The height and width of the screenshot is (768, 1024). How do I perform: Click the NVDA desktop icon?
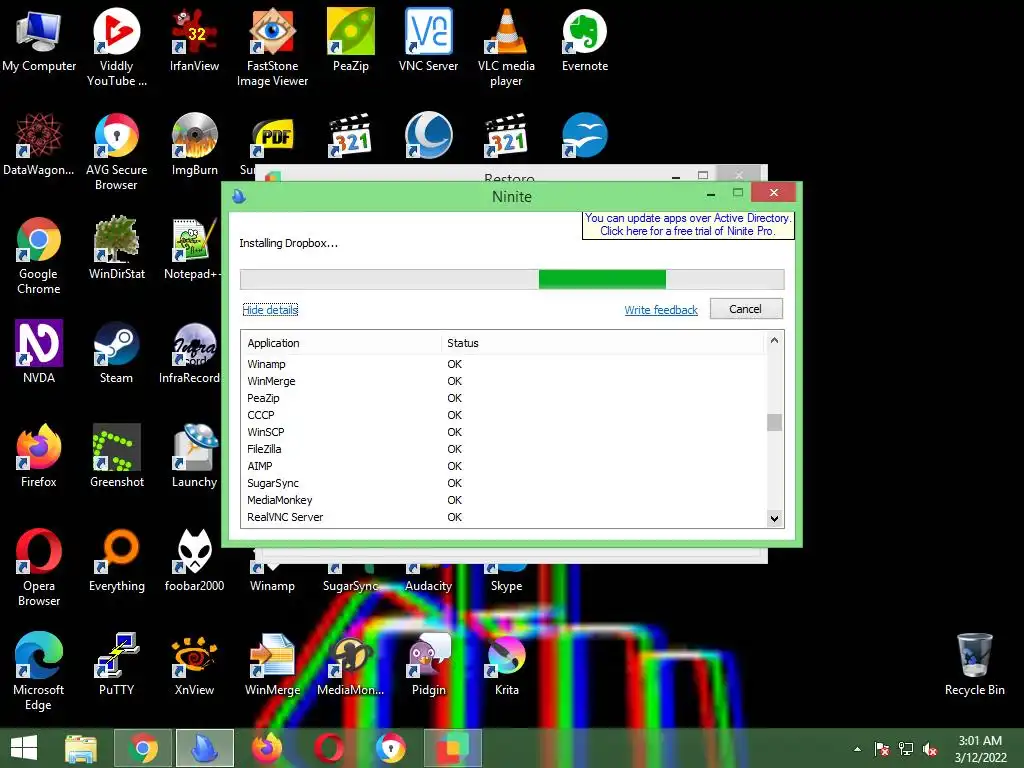click(39, 352)
